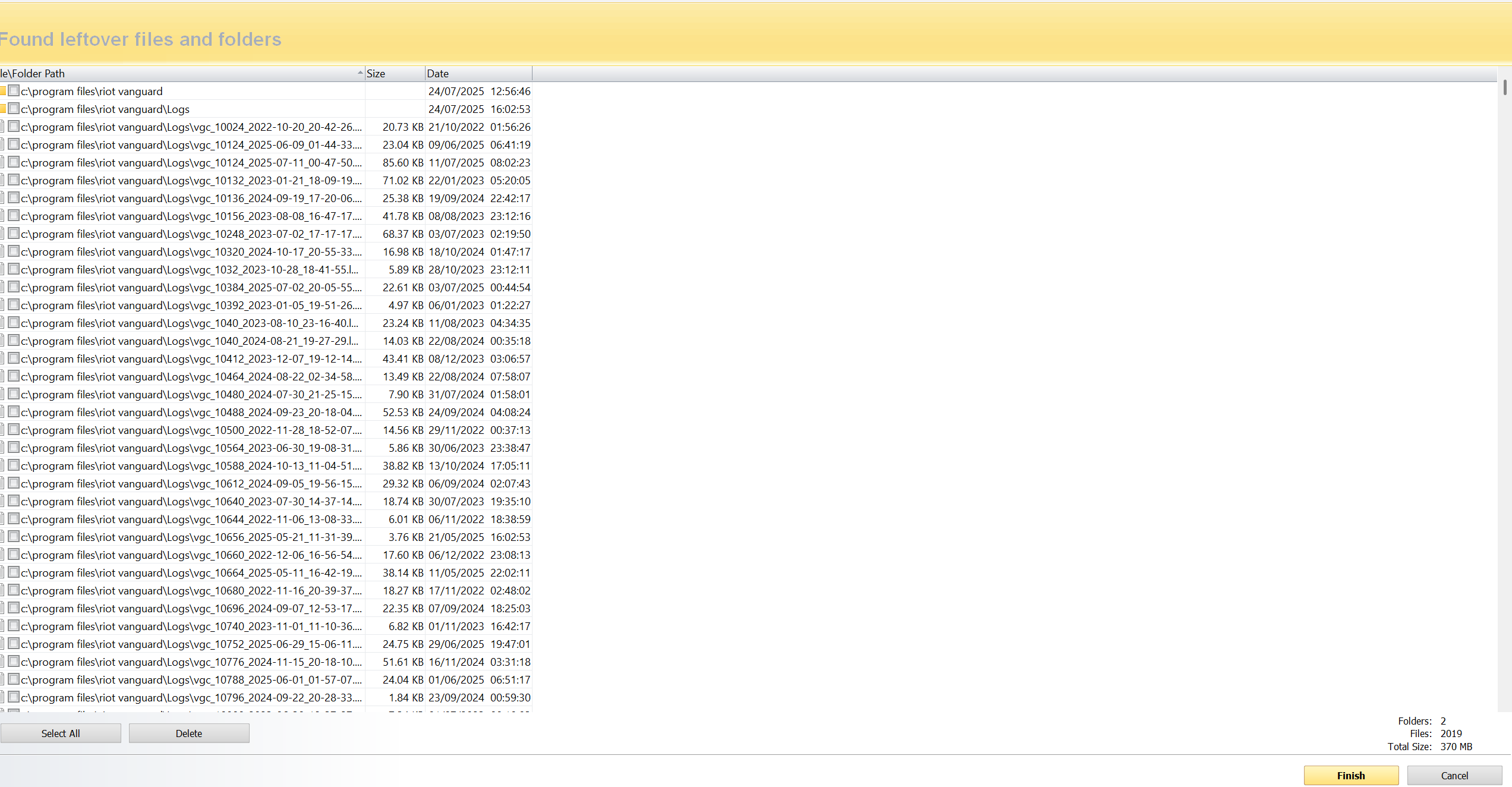Select row vgc_10740_2023-11-01_11-10-36
Viewport: 1512px width, 787px height.
tap(266, 626)
